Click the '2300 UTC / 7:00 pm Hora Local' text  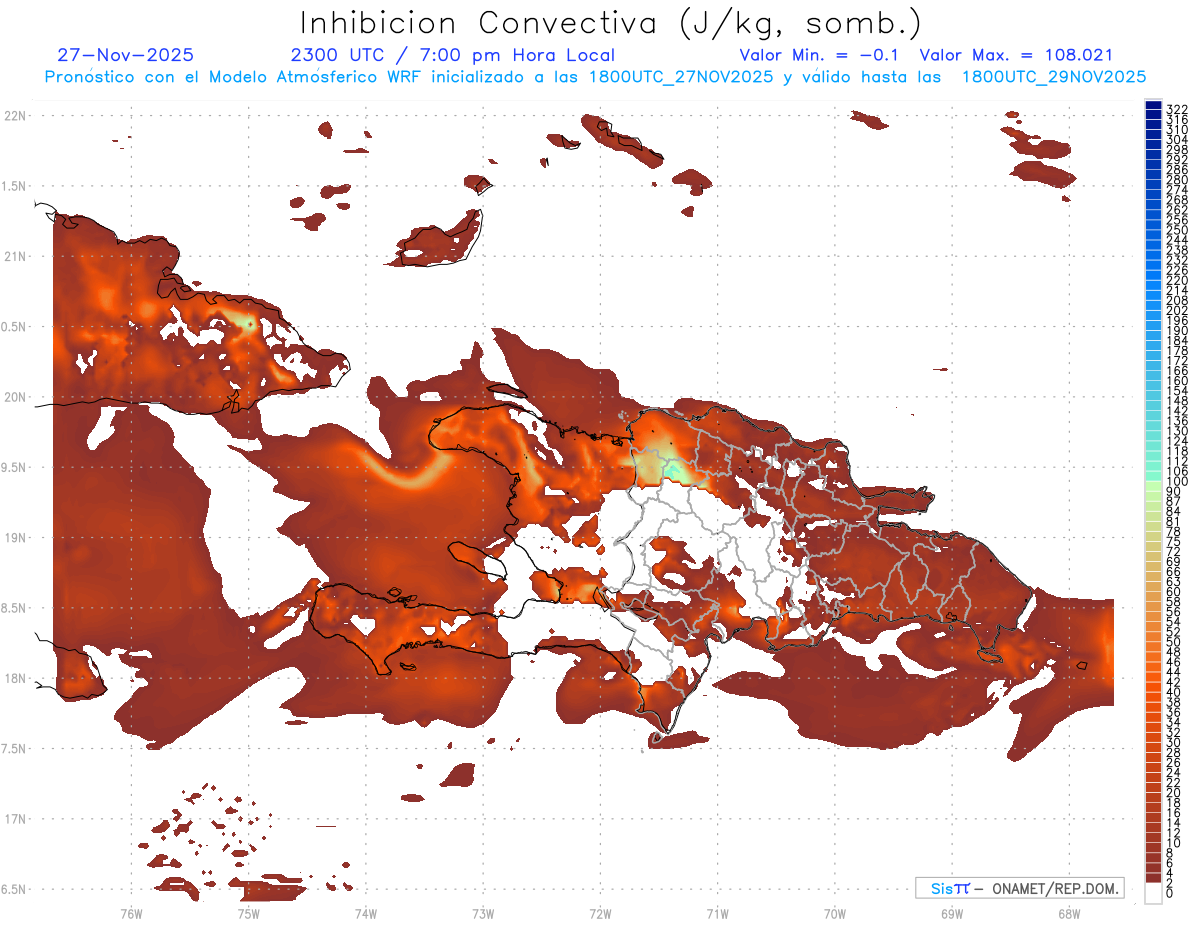coord(452,55)
